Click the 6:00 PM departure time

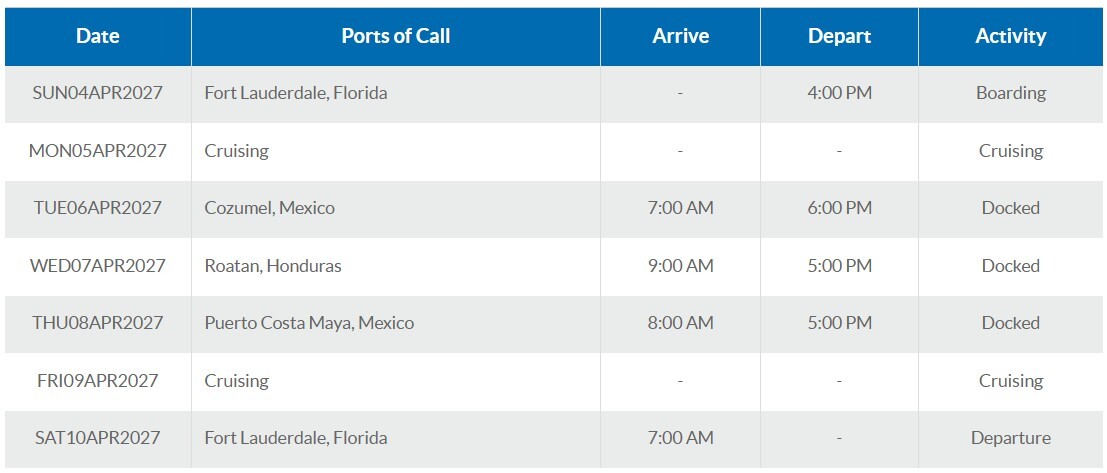pyautogui.click(x=839, y=208)
